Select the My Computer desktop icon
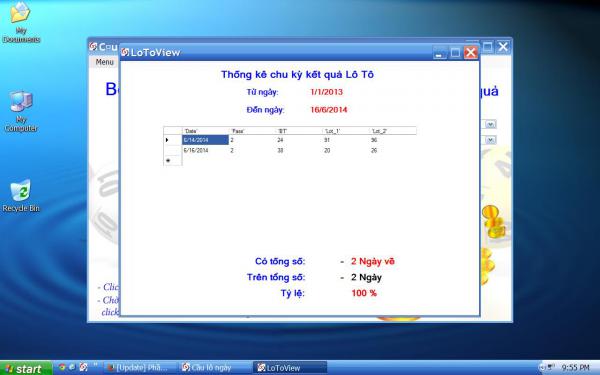The height and width of the screenshot is (375, 600). point(21,111)
